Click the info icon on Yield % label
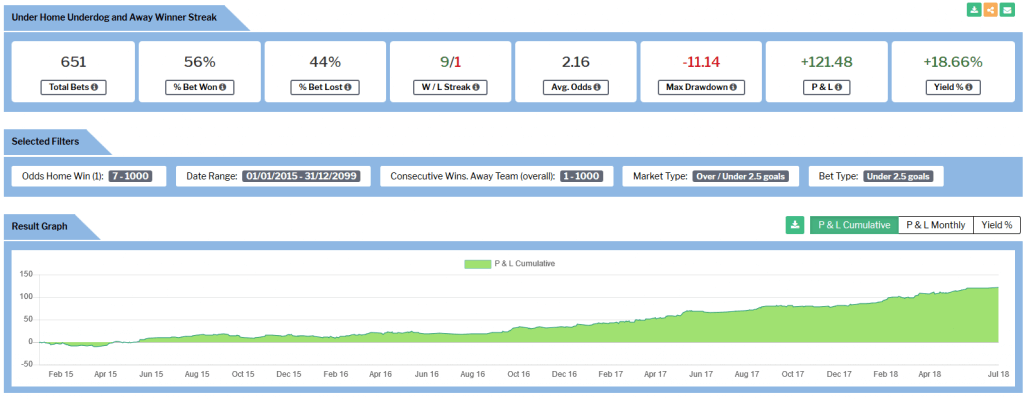Viewport: 1024px width, 400px height. coord(968,88)
